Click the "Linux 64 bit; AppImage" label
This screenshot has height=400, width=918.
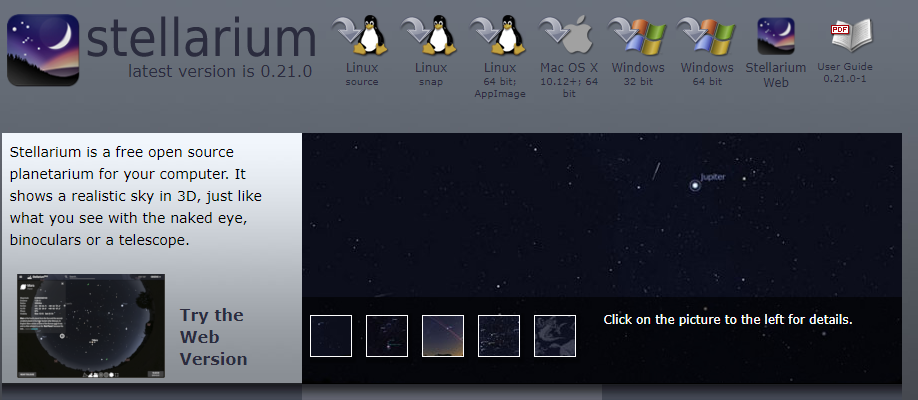point(500,80)
